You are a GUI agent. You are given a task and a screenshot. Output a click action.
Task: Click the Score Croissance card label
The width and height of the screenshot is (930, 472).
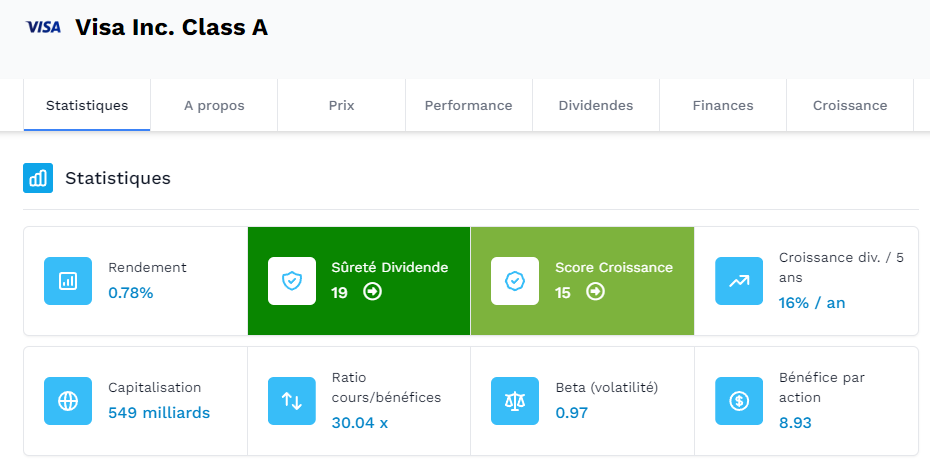(x=614, y=267)
